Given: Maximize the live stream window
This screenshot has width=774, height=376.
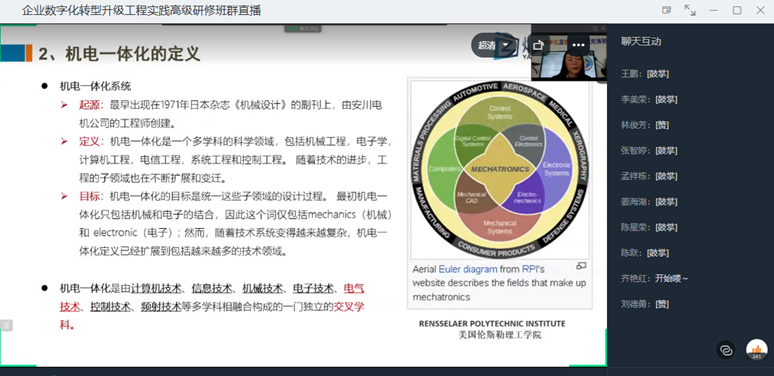Looking at the screenshot, I should 736,10.
